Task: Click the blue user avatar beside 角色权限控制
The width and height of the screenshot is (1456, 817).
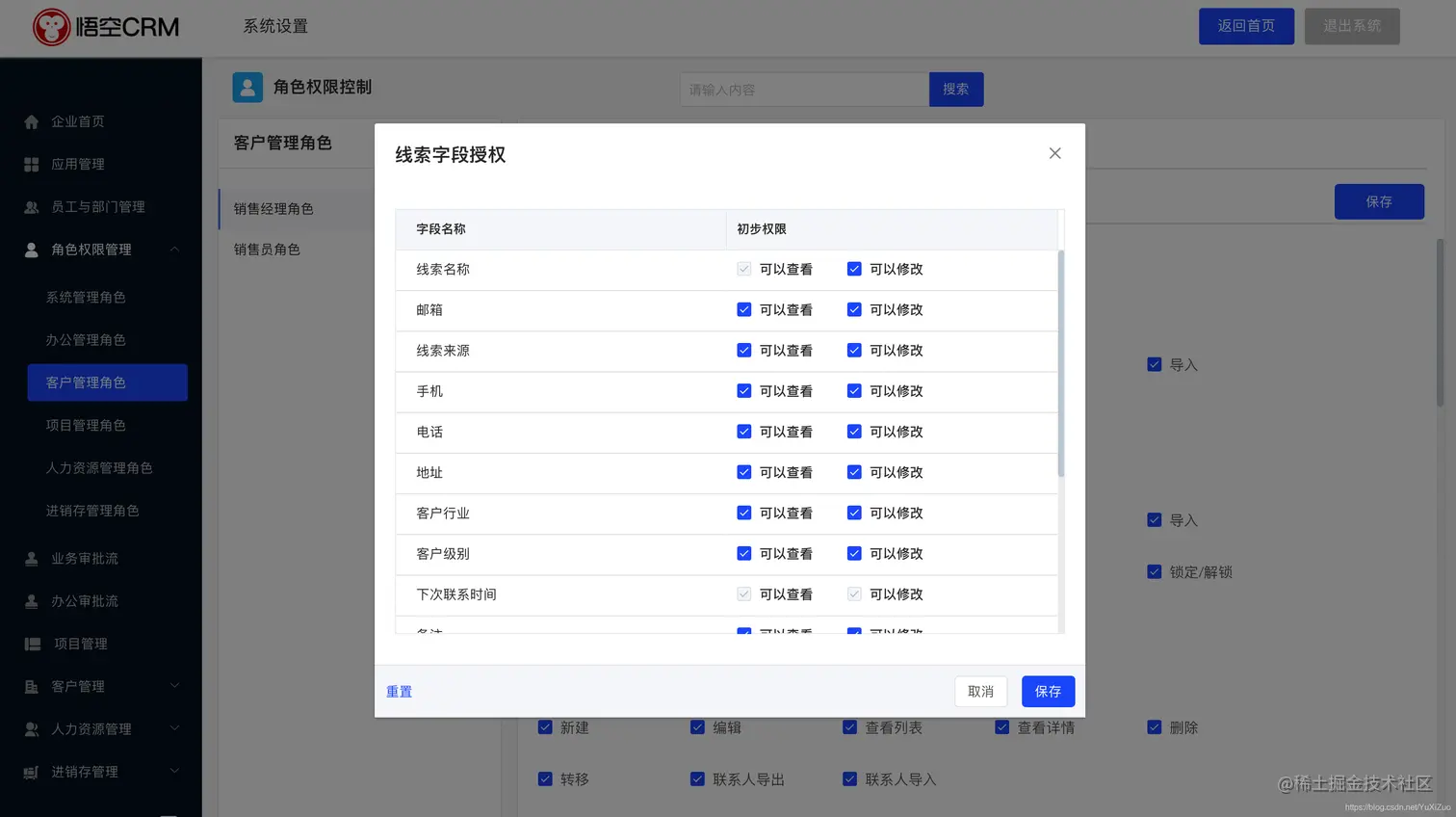Action: tap(247, 87)
